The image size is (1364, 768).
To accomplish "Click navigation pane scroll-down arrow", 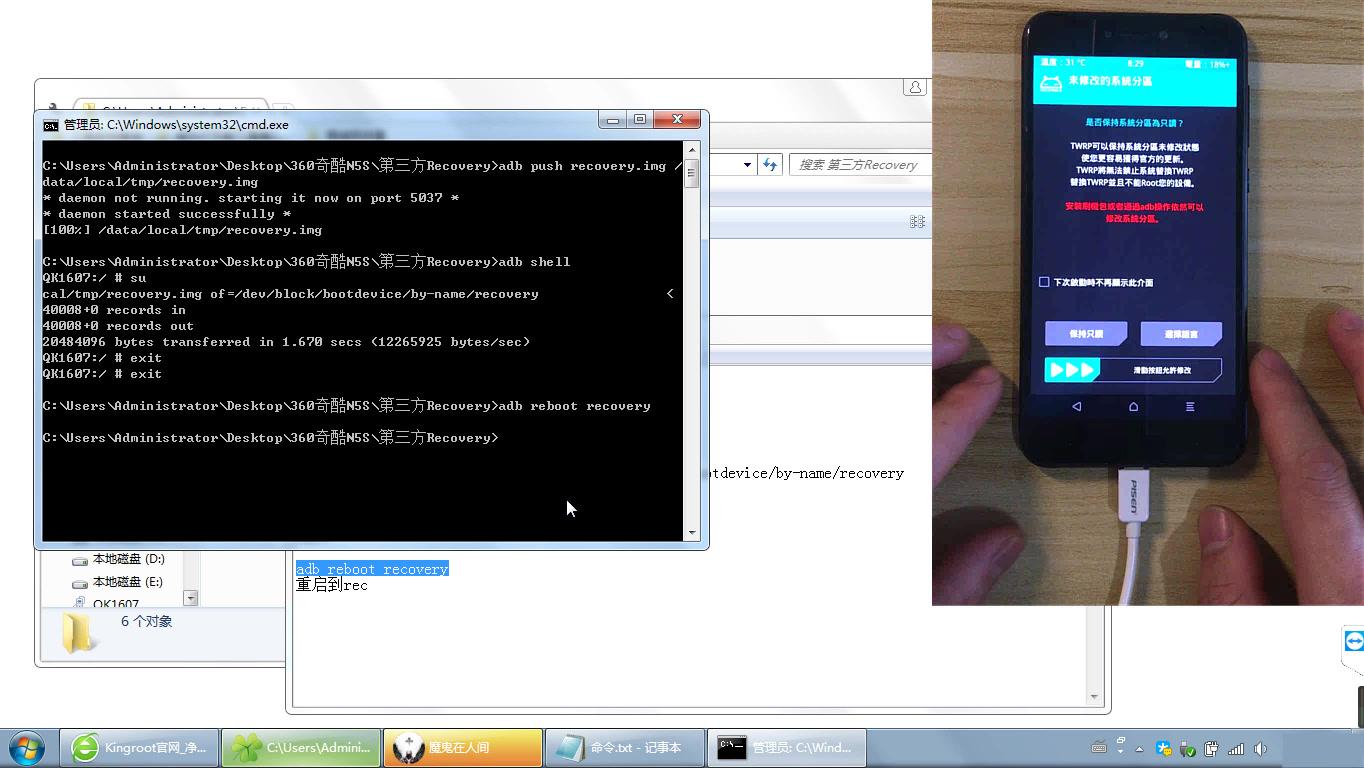I will [x=190, y=598].
